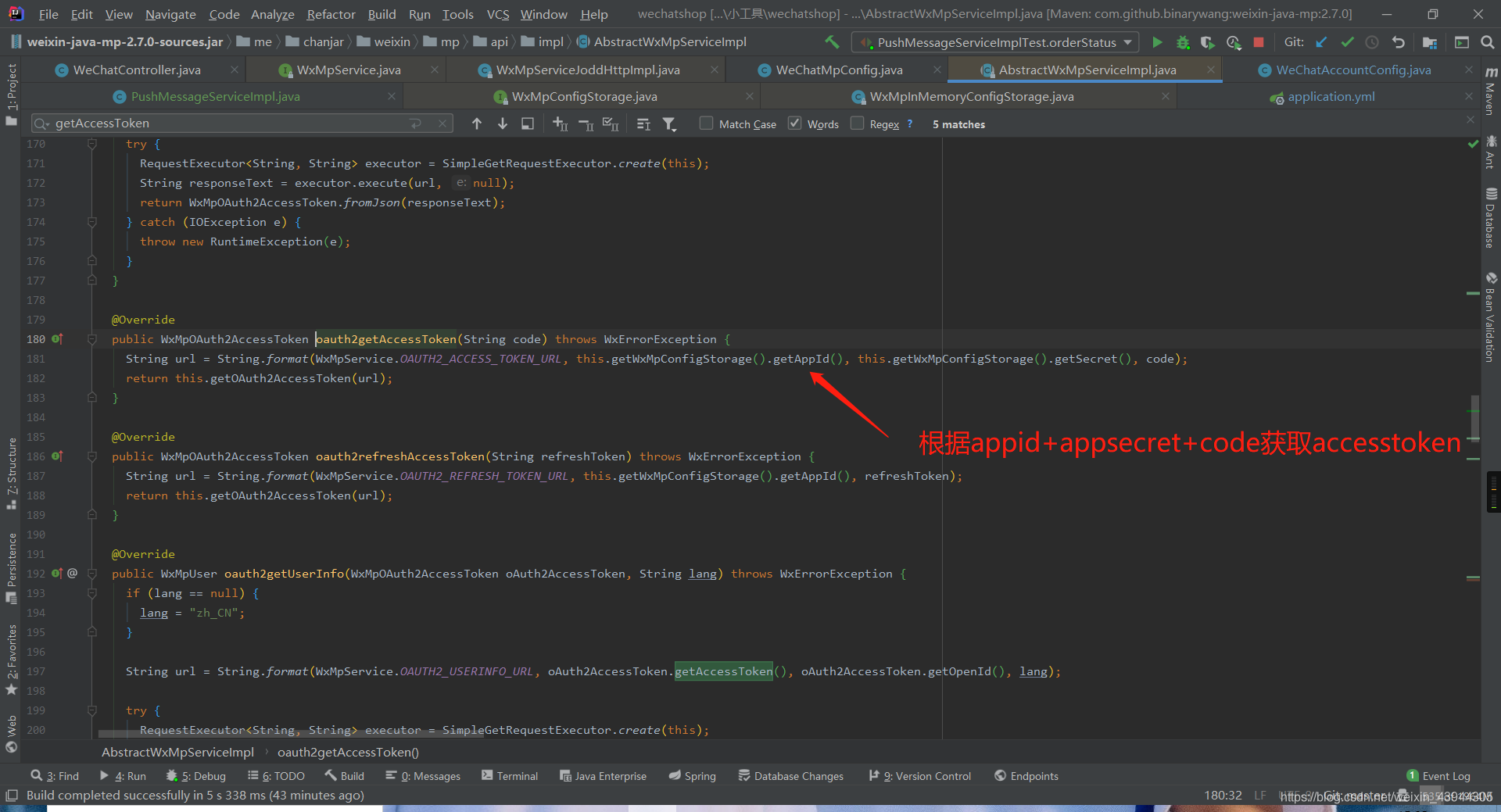Jump to previous search occurrence arrow
Image resolution: width=1501 pixels, height=812 pixels.
pyautogui.click(x=477, y=123)
